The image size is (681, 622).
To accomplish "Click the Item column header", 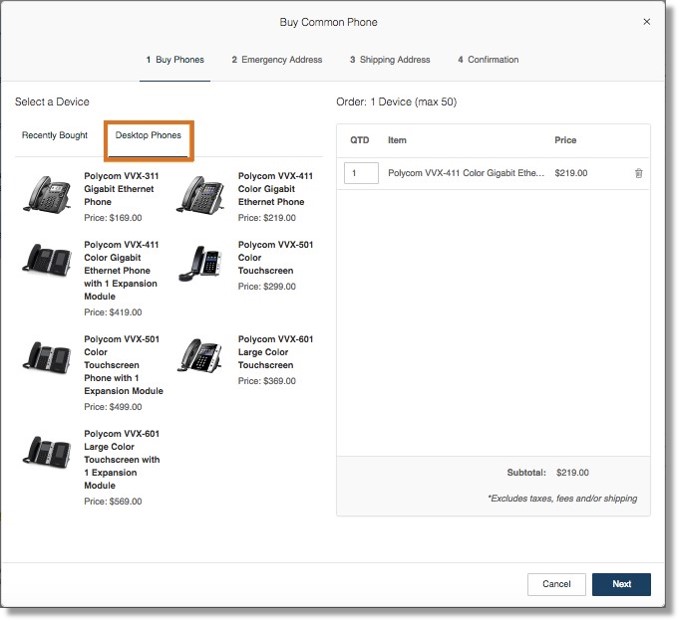I will click(397, 140).
